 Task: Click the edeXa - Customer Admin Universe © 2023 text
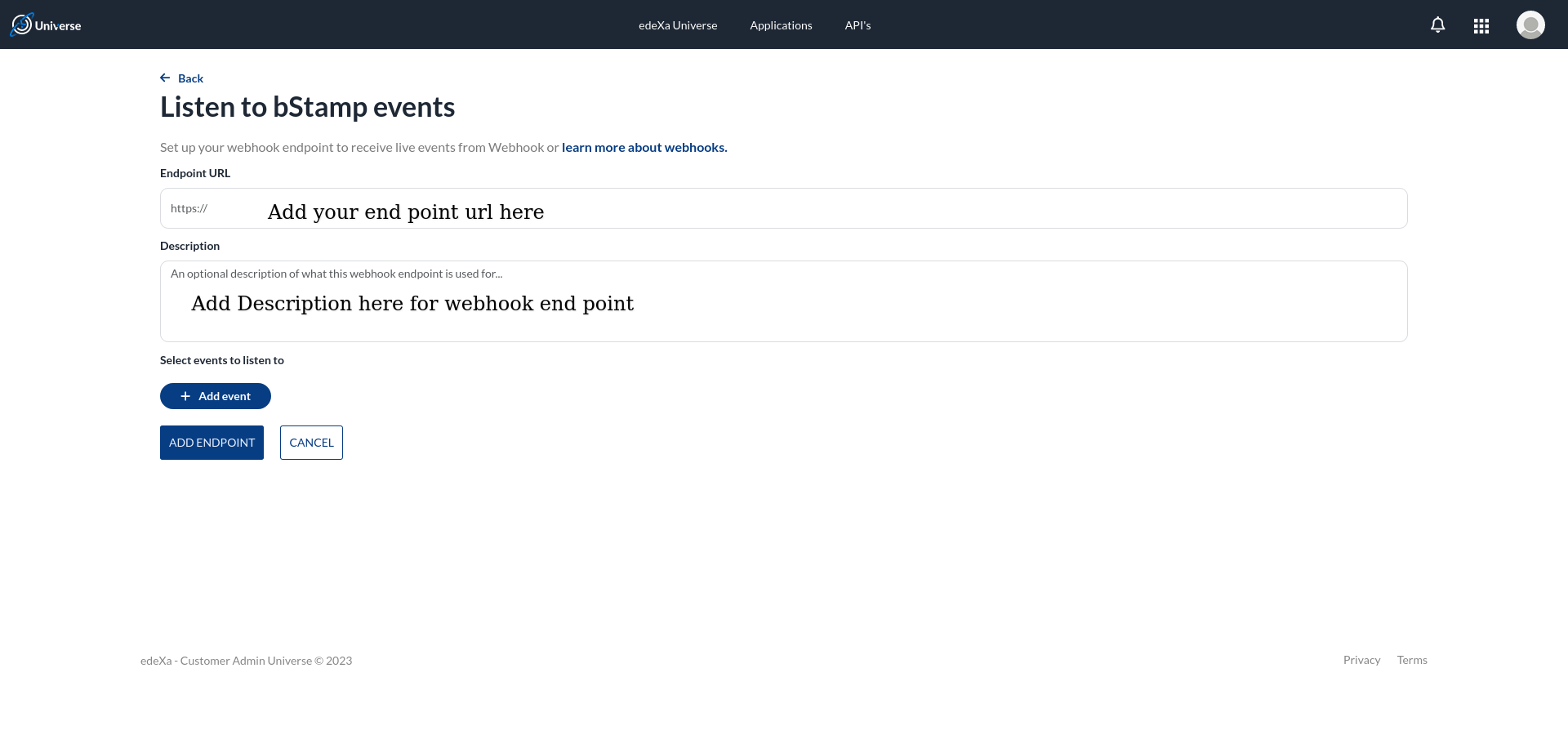click(x=246, y=661)
